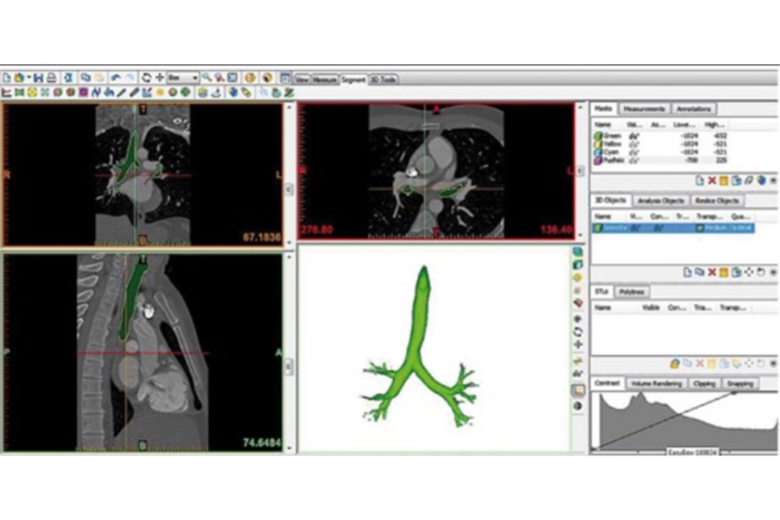Select the Contrast tab

(607, 383)
